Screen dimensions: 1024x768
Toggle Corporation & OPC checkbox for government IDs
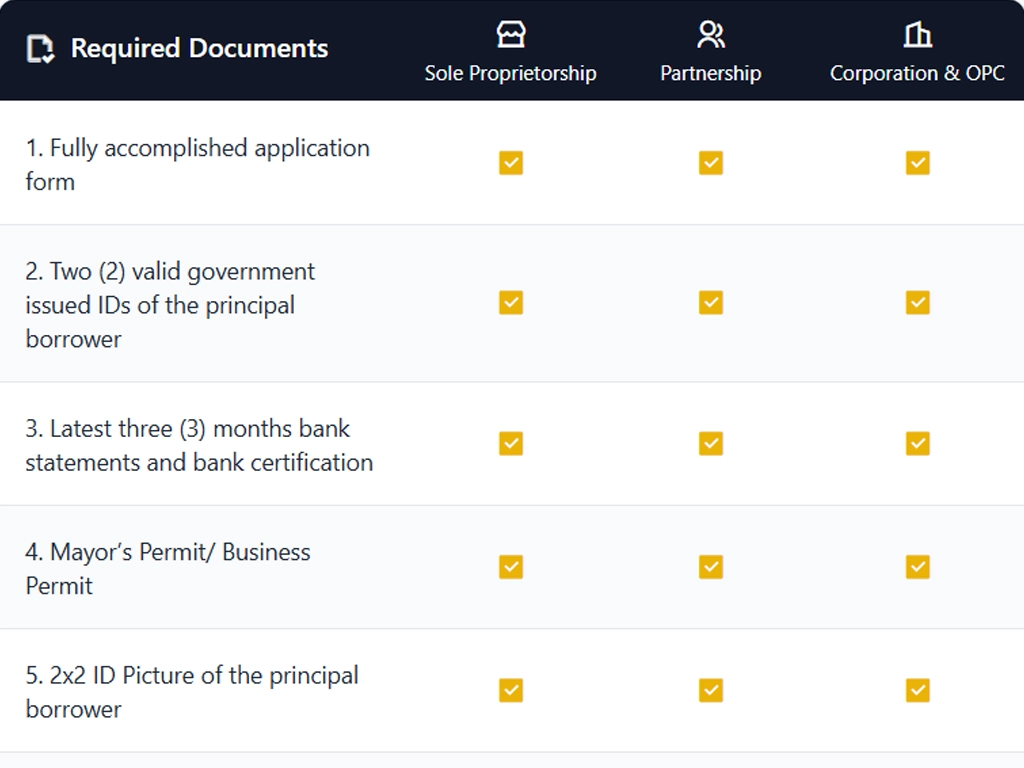(916, 301)
